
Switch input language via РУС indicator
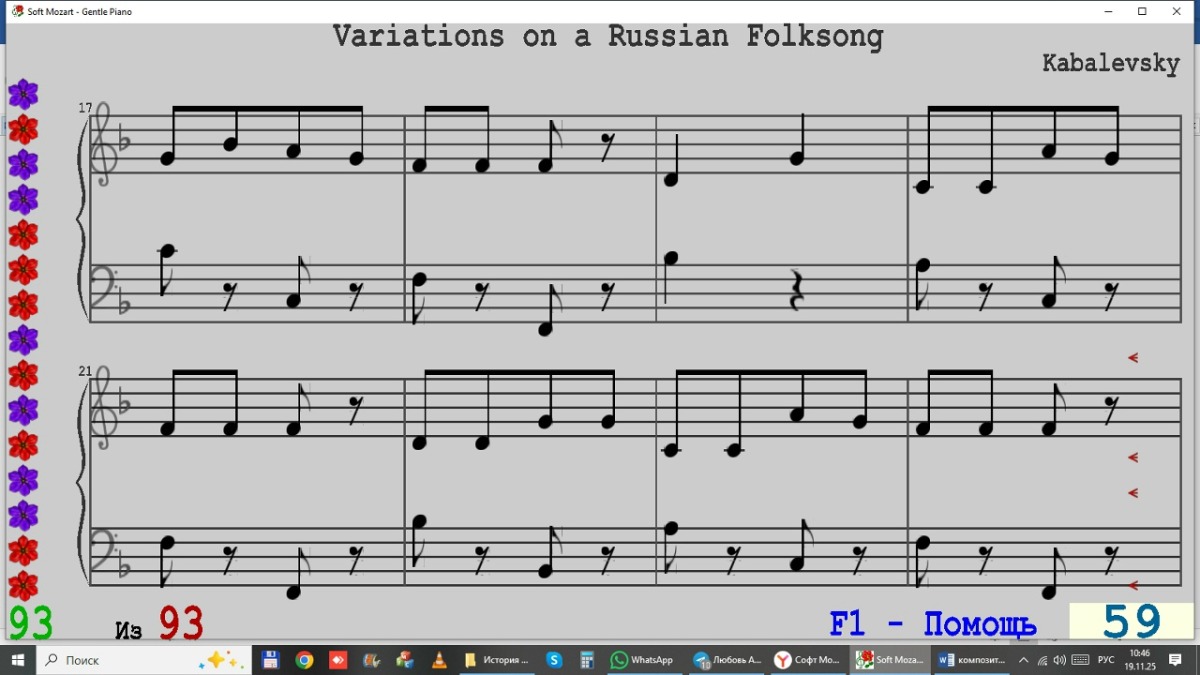pos(1106,660)
